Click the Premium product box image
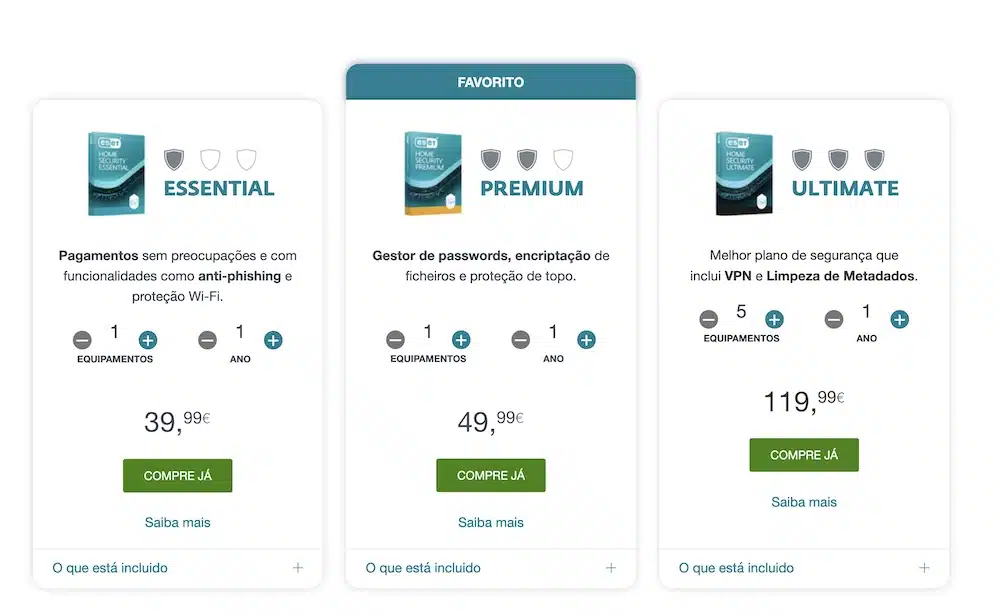This screenshot has width=1000, height=616. coord(433,173)
